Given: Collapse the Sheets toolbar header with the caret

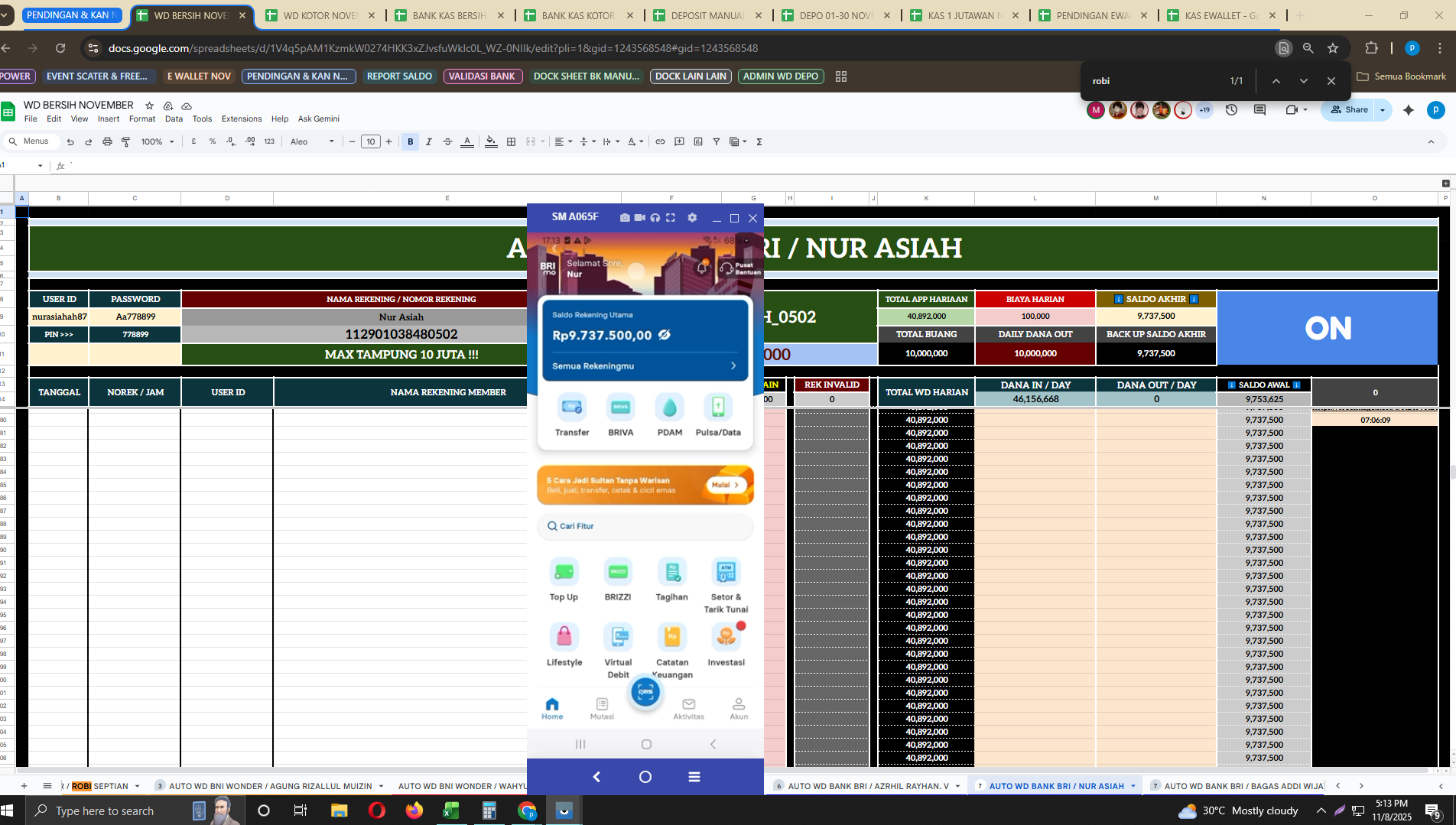Looking at the screenshot, I should coord(1431,141).
